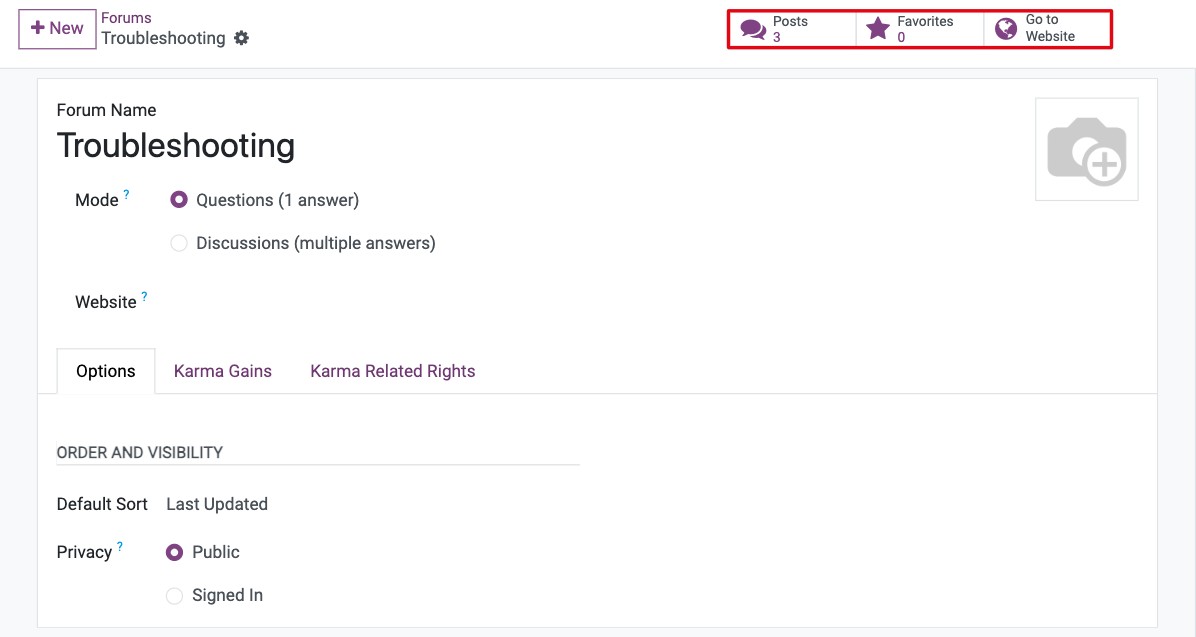The image size is (1196, 637).
Task: Click the Default Sort label
Action: (x=102, y=504)
